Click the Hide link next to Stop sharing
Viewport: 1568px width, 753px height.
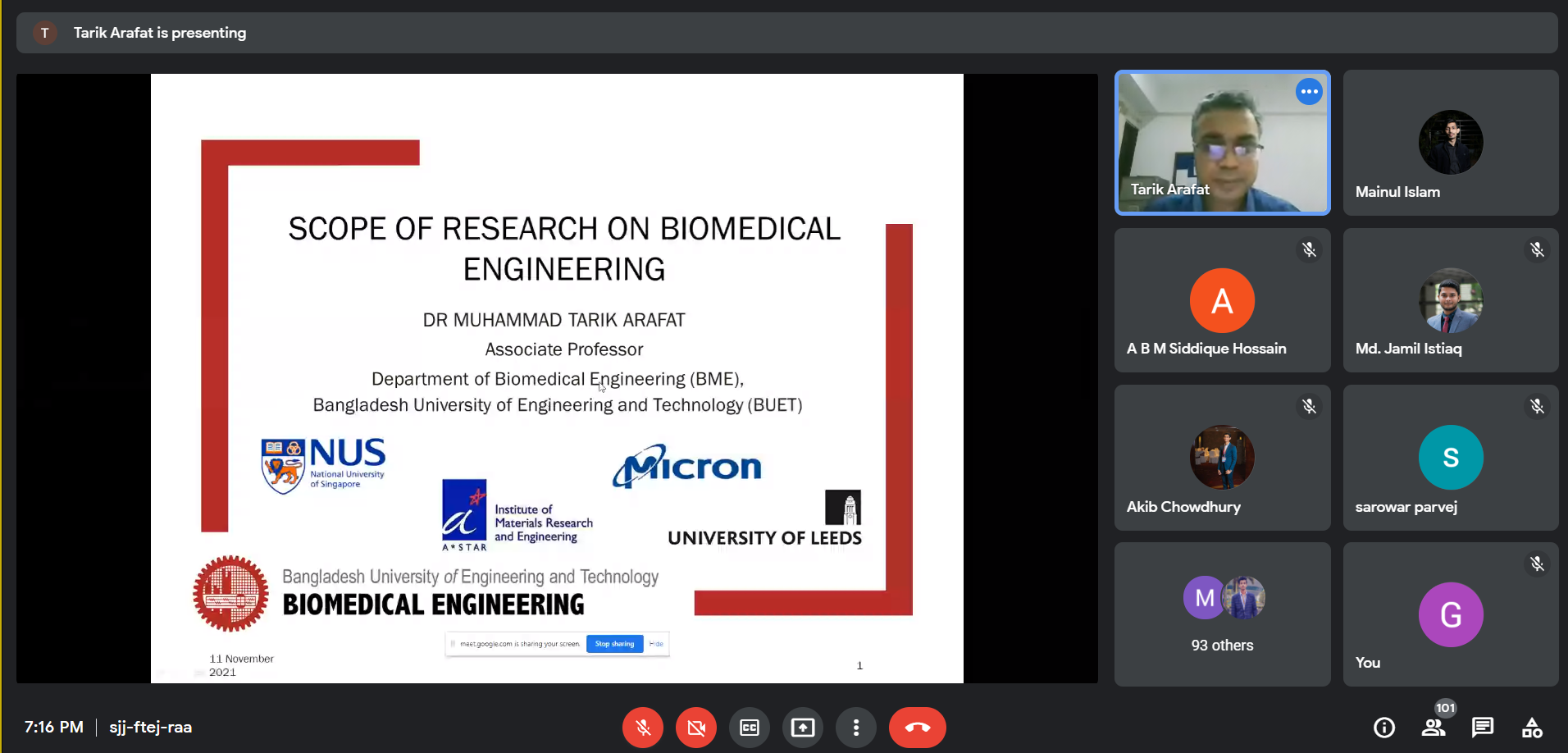pyautogui.click(x=656, y=644)
